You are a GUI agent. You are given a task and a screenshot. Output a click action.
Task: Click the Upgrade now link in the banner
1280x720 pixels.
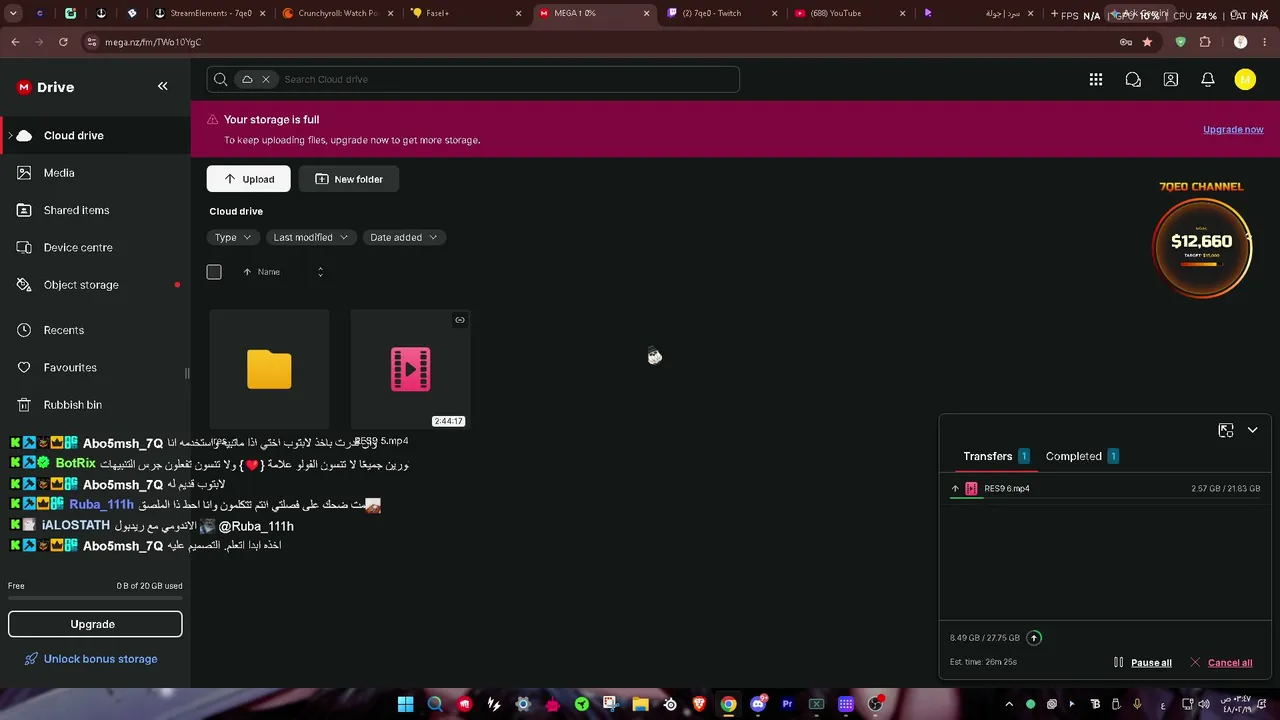(1233, 129)
